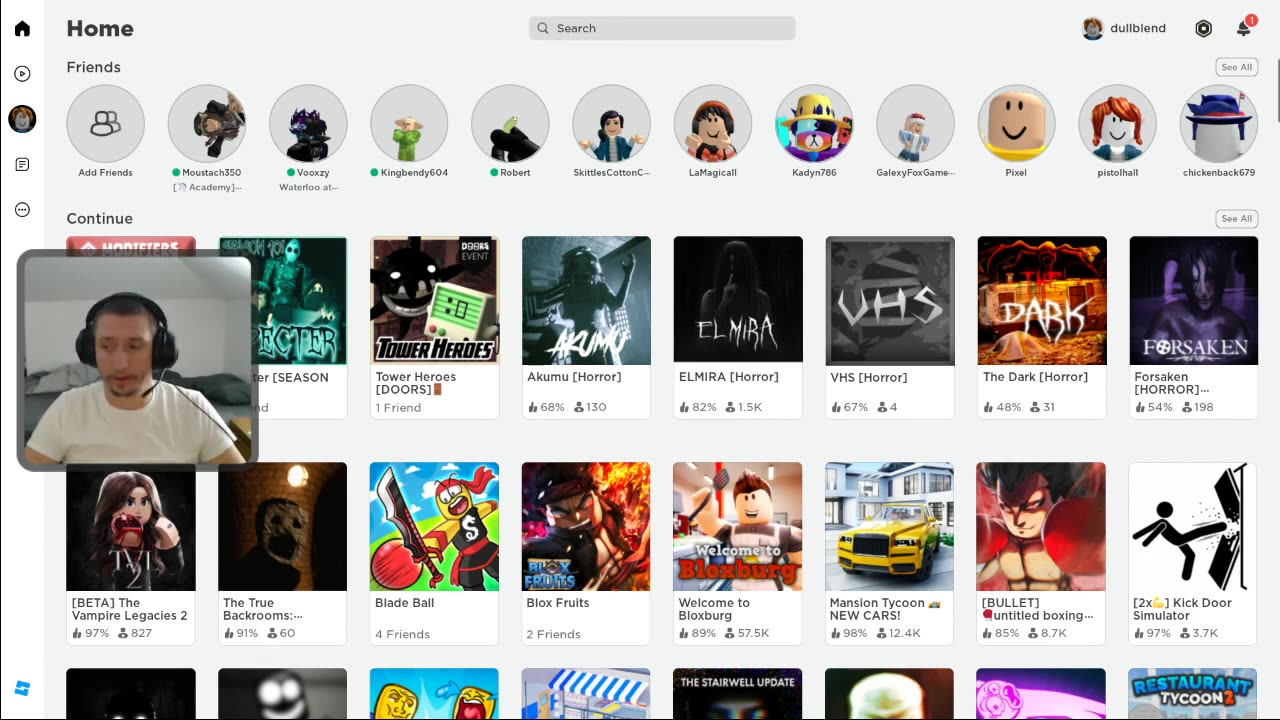Open Blade Ball game thumbnail
Screen dimensions: 1280x720
point(434,526)
